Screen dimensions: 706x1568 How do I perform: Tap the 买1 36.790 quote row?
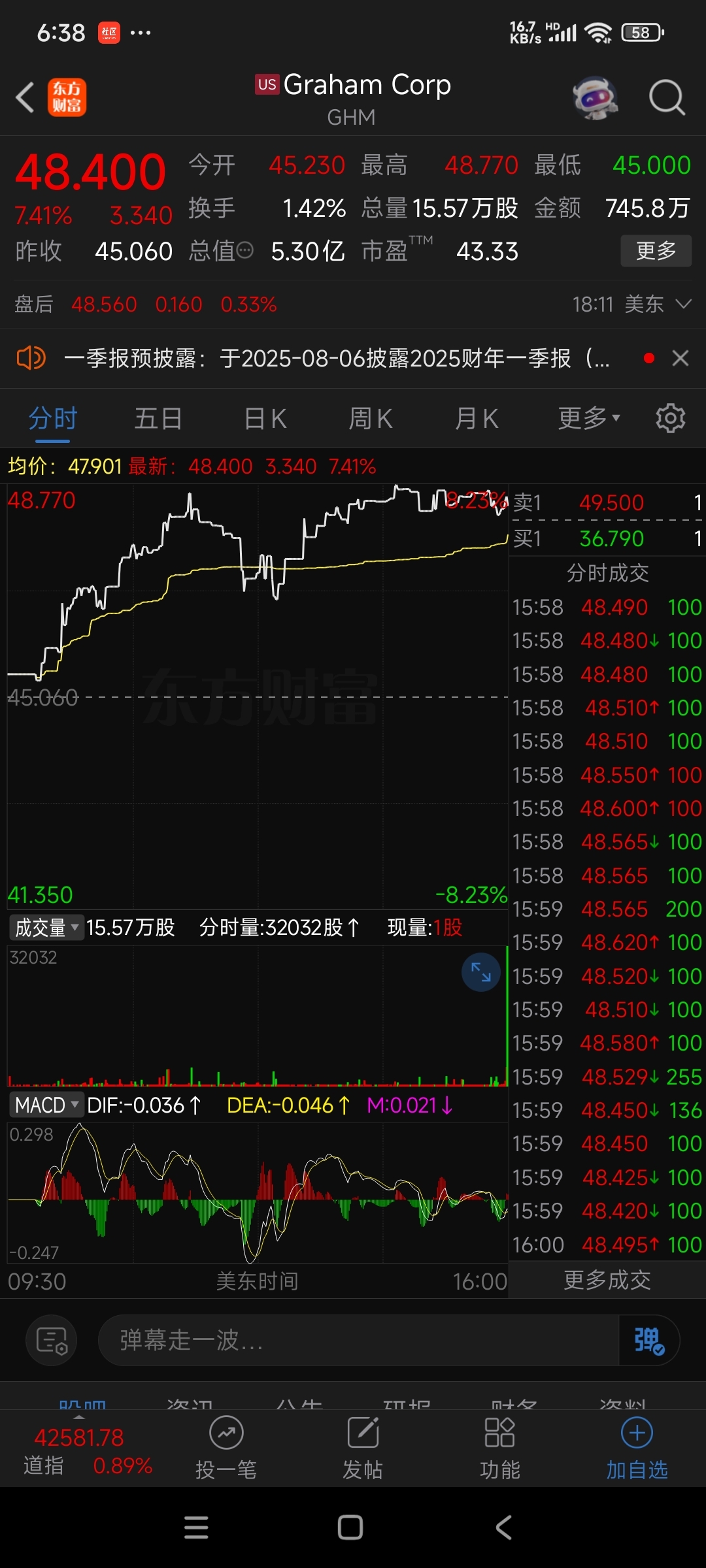(x=607, y=538)
